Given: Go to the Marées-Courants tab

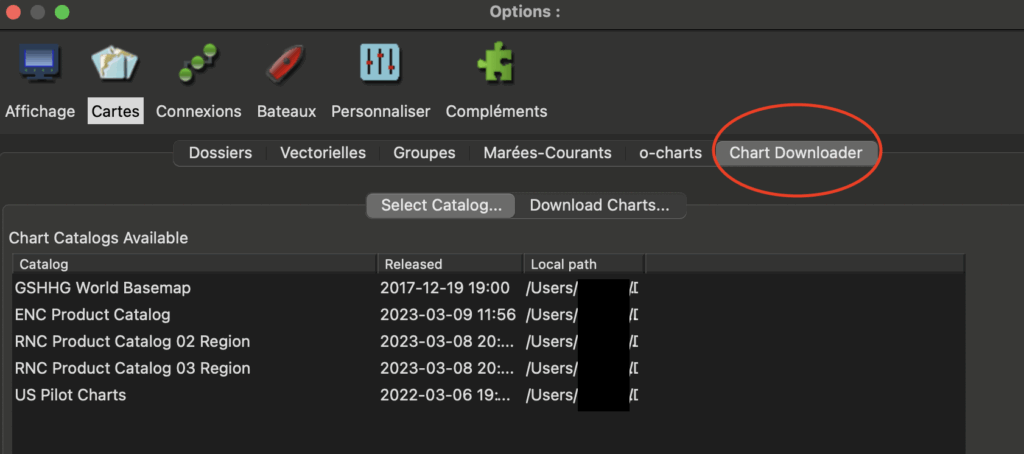Looking at the screenshot, I should click(547, 153).
